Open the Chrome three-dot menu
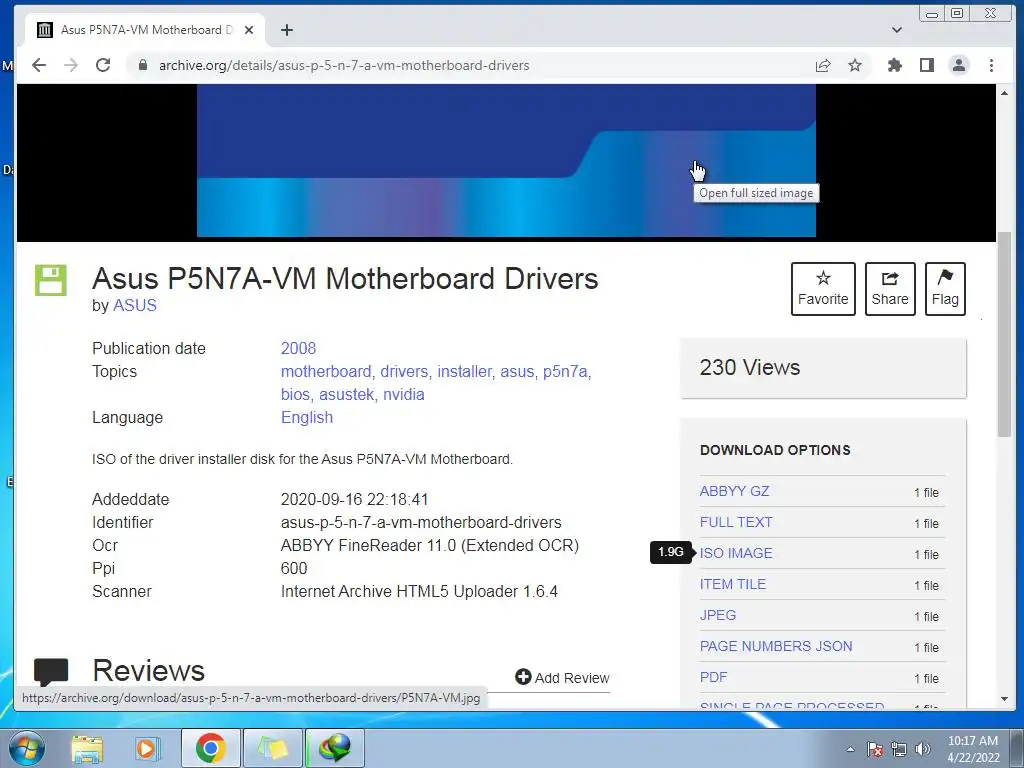The height and width of the screenshot is (768, 1024). [x=991, y=65]
